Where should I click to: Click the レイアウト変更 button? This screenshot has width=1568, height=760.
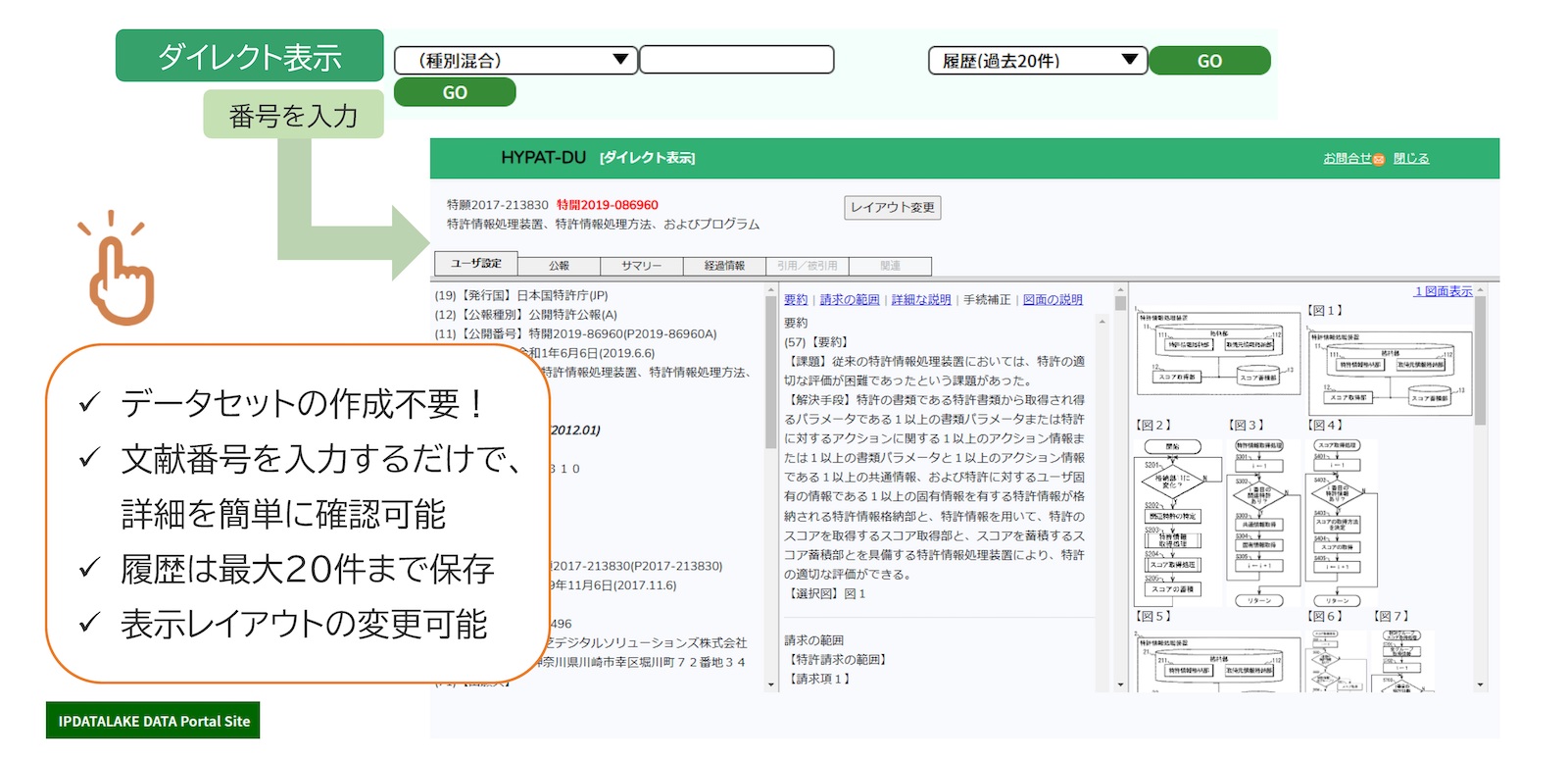pyautogui.click(x=893, y=207)
